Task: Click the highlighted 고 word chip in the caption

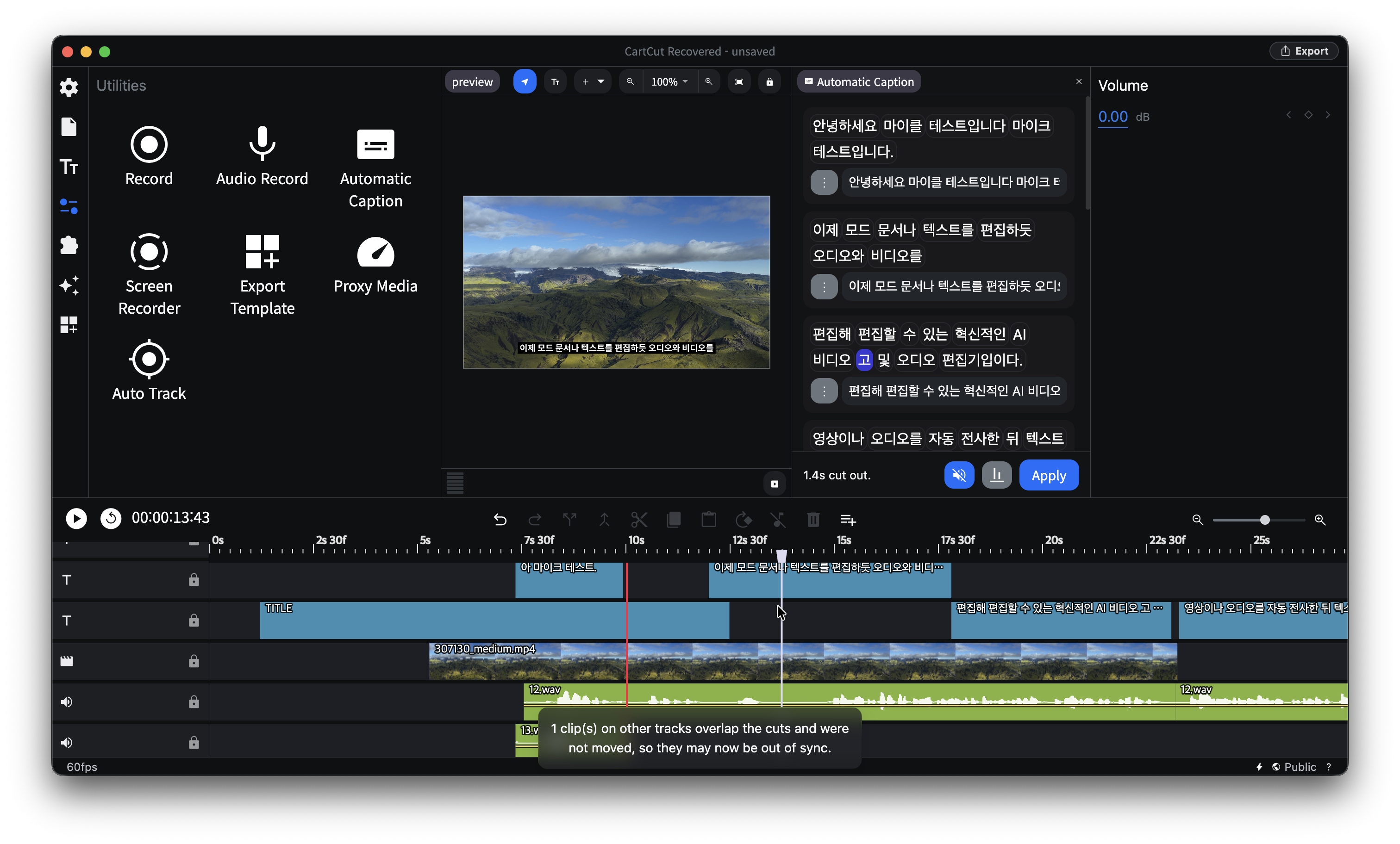Action: pyautogui.click(x=863, y=360)
